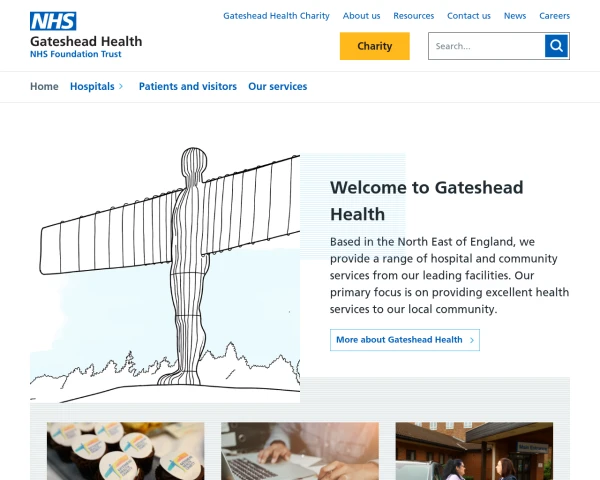Click More about Gateshead Health button

pyautogui.click(x=405, y=340)
